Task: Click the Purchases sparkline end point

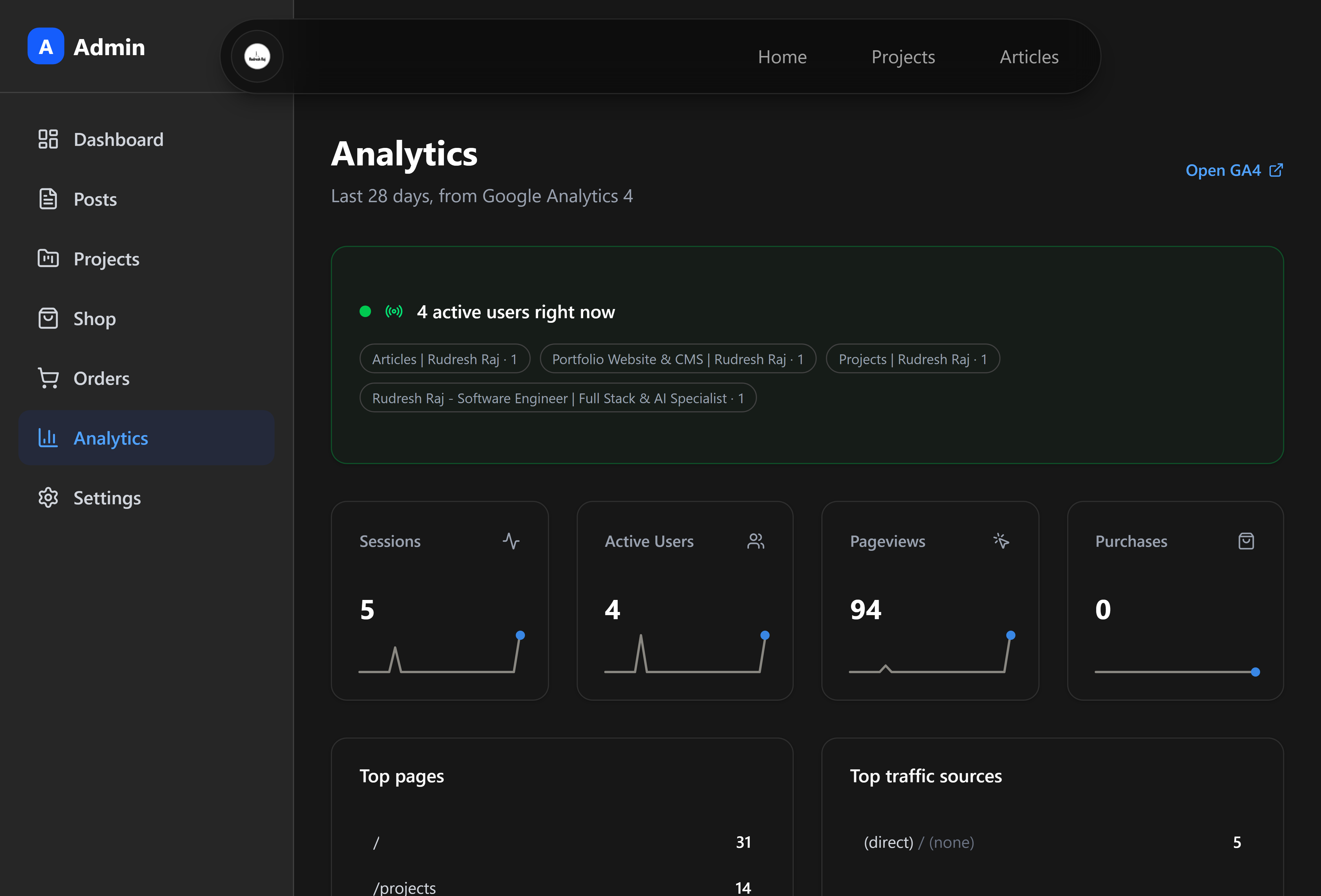Action: pyautogui.click(x=1255, y=672)
